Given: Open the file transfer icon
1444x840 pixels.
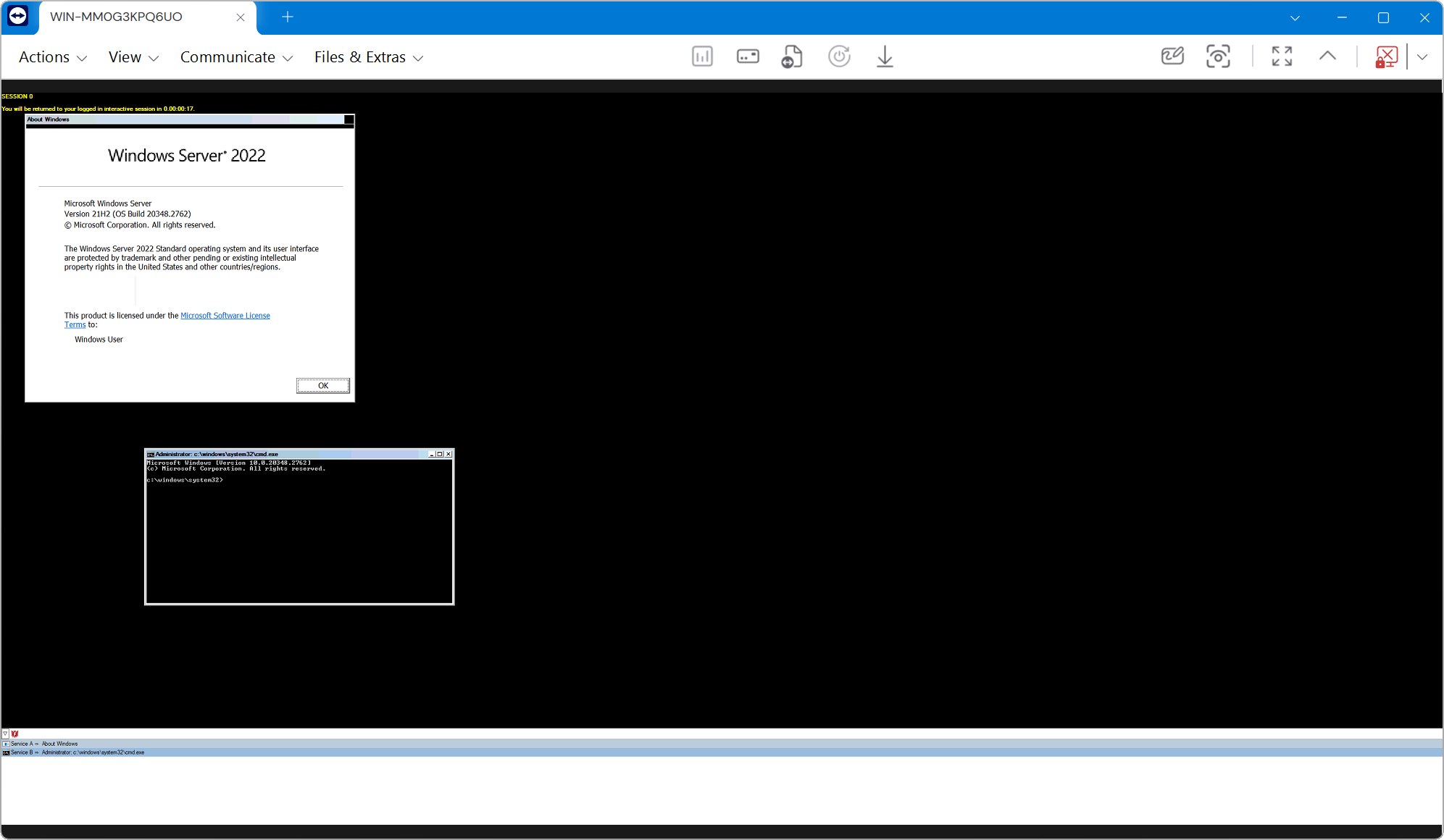Looking at the screenshot, I should tap(792, 56).
